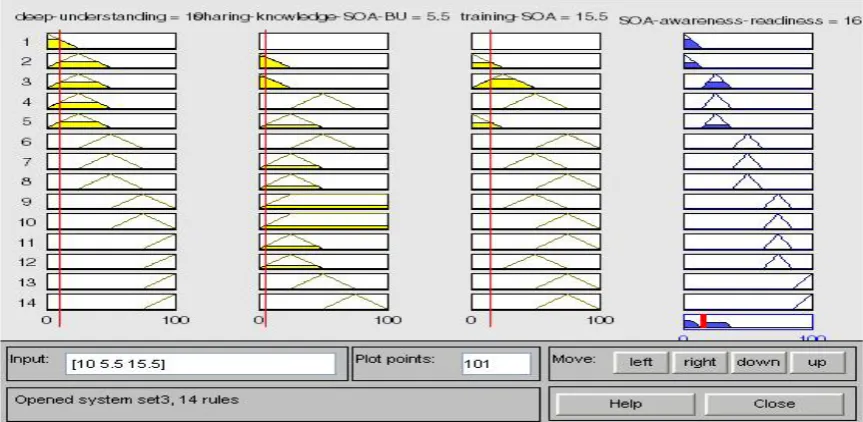Click the 'training-SOA = 15.5' column title
863x422 pixels.
point(534,17)
